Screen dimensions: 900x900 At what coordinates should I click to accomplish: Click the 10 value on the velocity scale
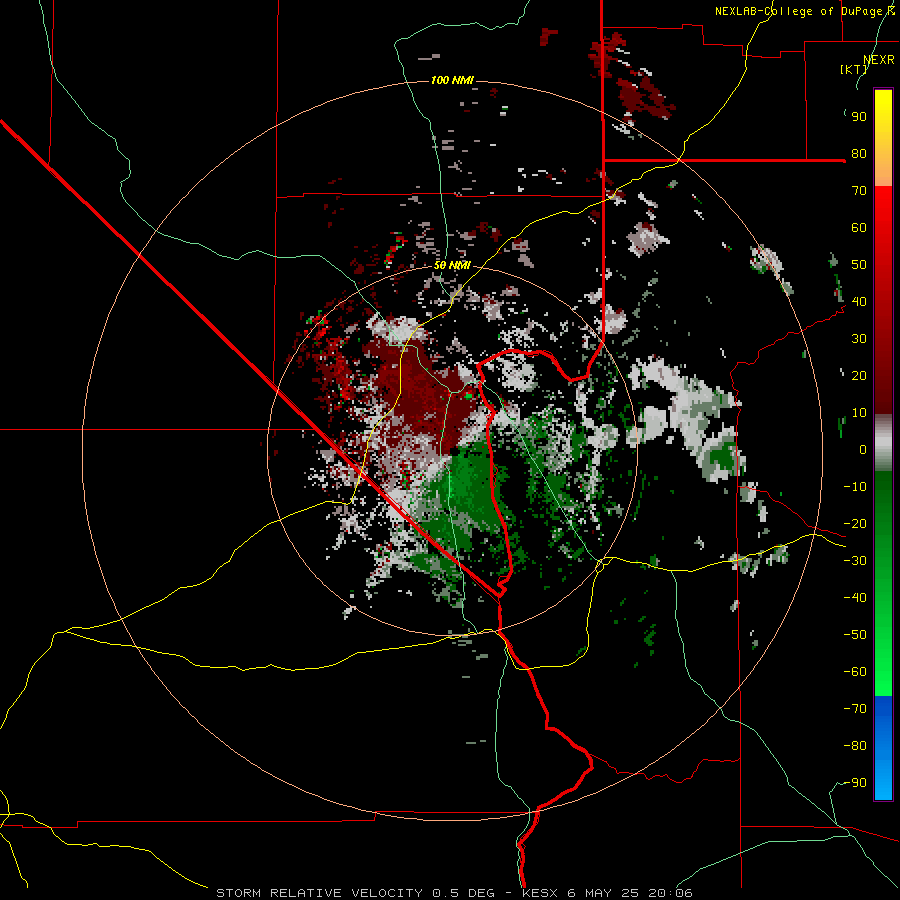[859, 413]
